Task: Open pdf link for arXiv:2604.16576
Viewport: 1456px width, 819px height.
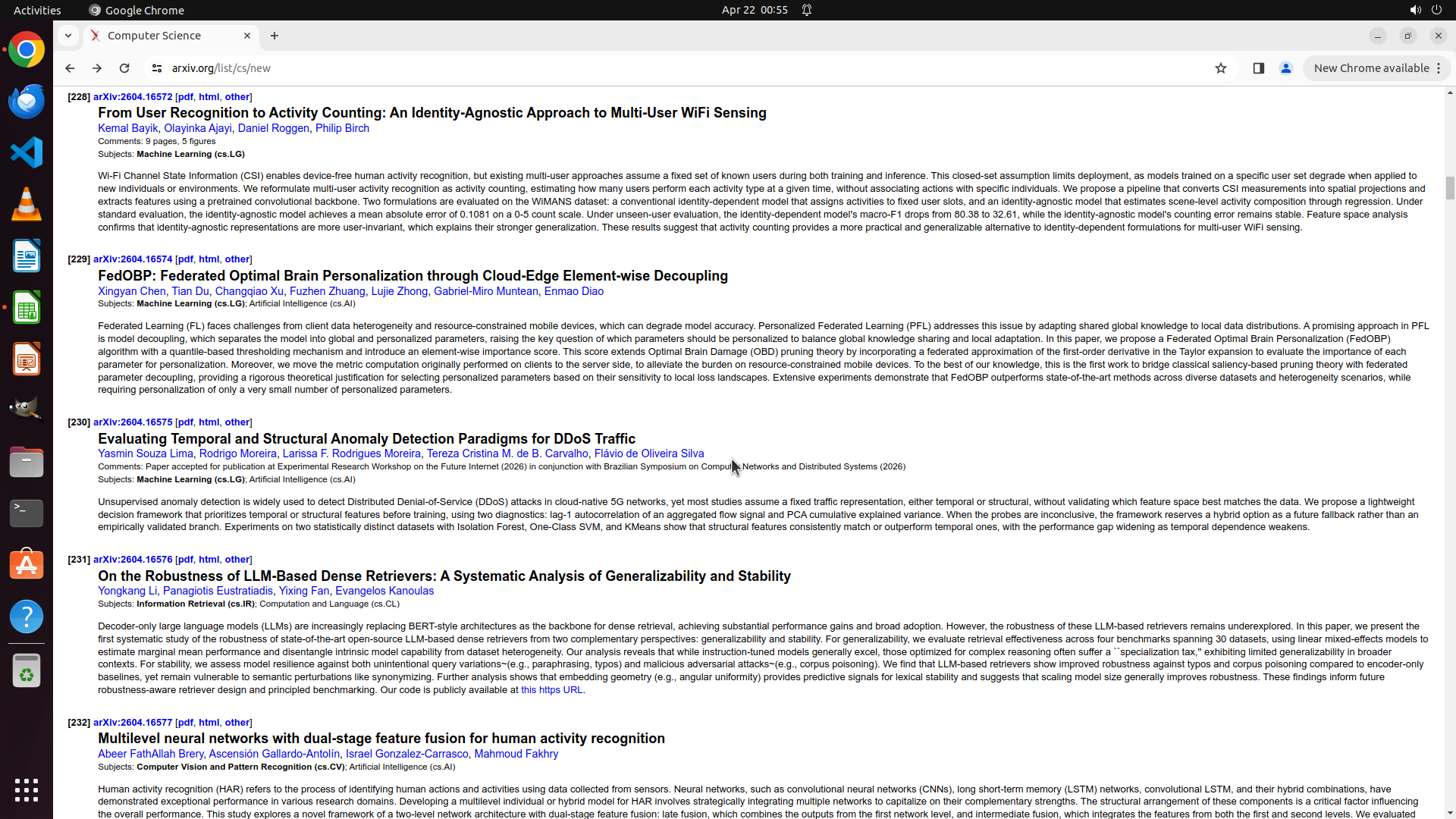Action: [x=185, y=560]
